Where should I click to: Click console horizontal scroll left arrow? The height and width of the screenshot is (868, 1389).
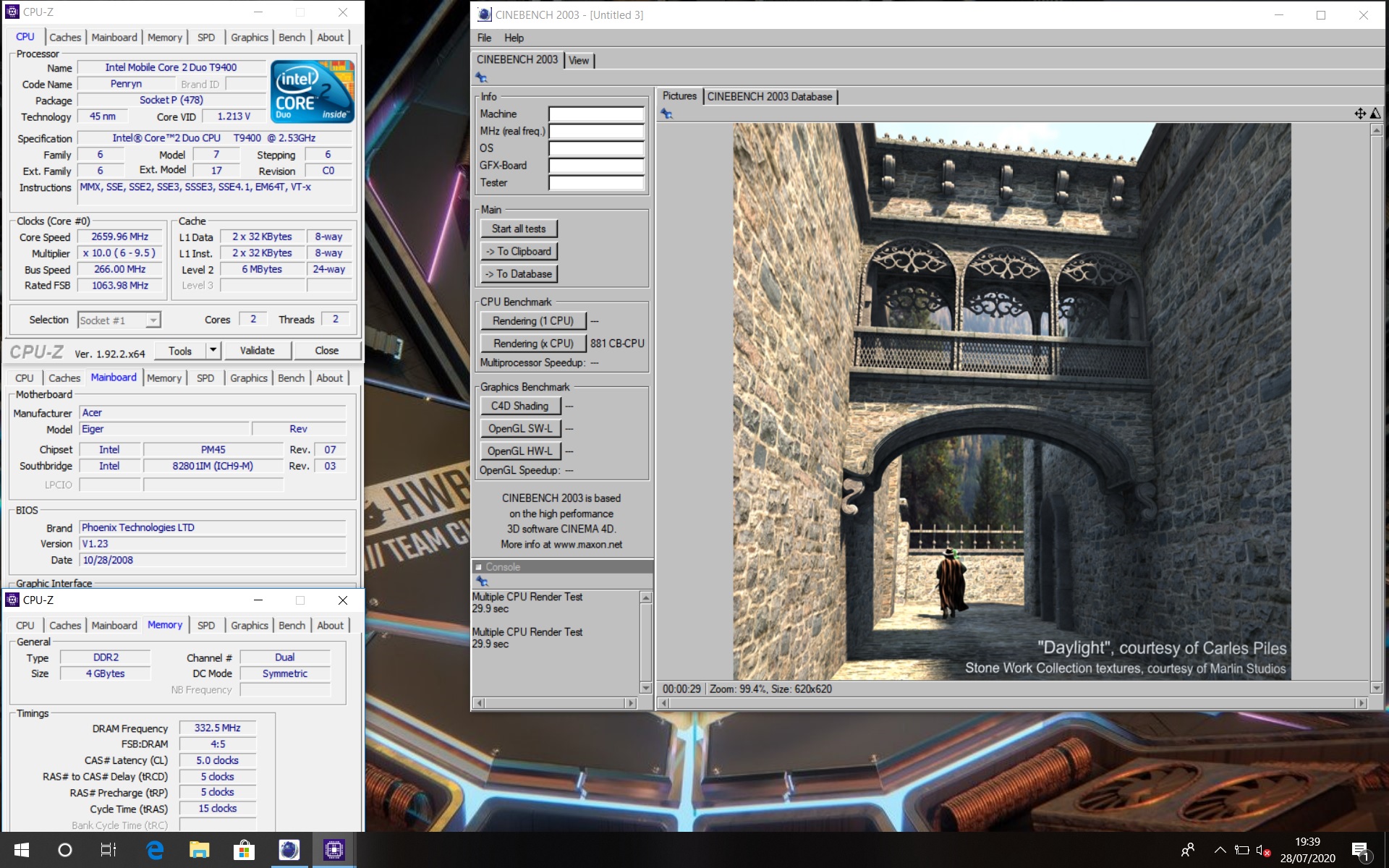(479, 702)
